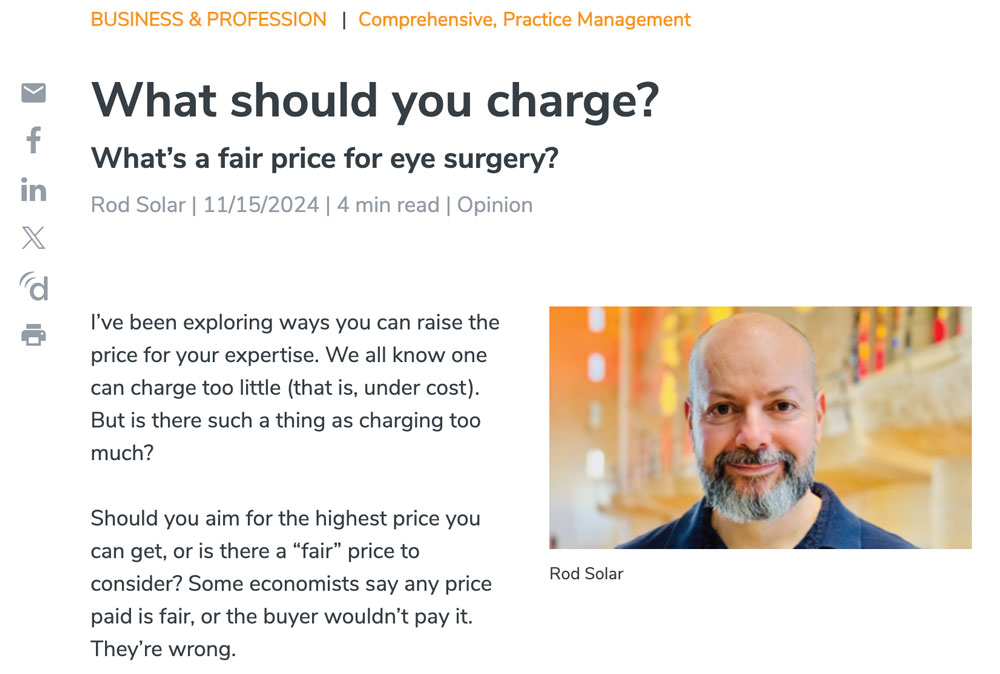Click the paragraph starting 'I've been exploring'
The width and height of the screenshot is (1000, 674).
click(x=295, y=387)
